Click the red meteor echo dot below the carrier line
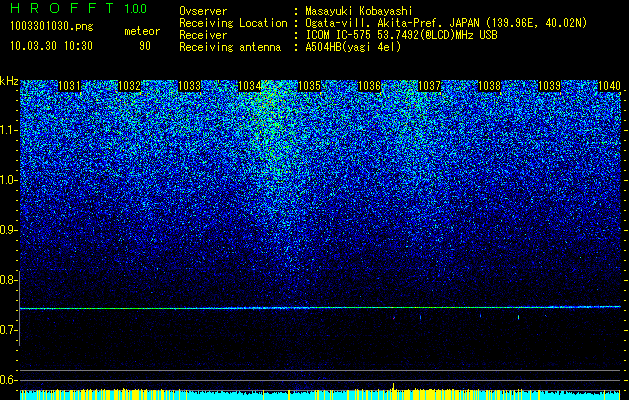 394,318
